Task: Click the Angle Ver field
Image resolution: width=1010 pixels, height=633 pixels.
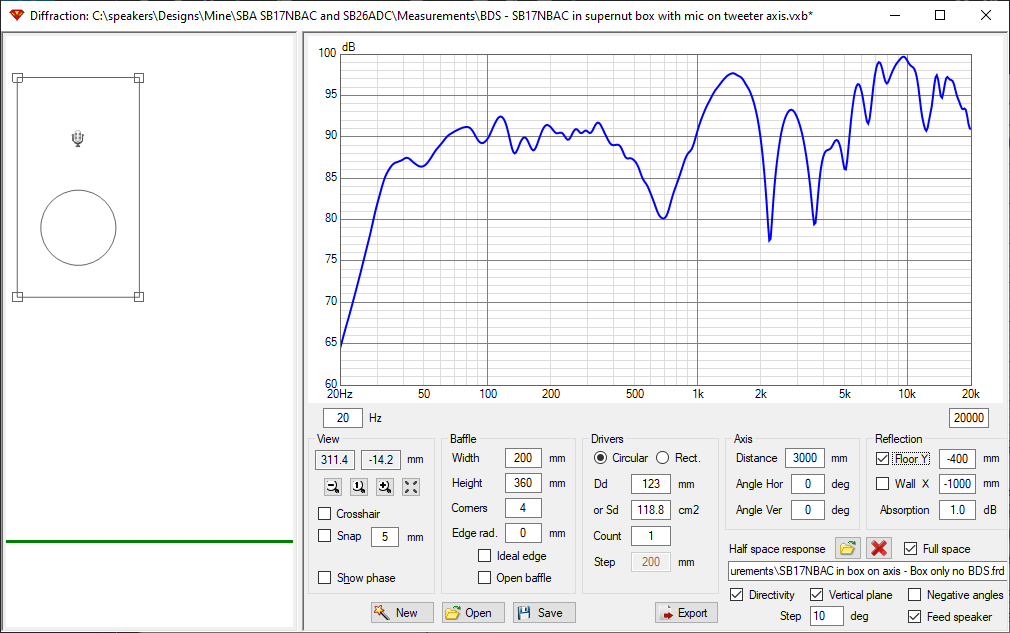Action: coord(808,510)
